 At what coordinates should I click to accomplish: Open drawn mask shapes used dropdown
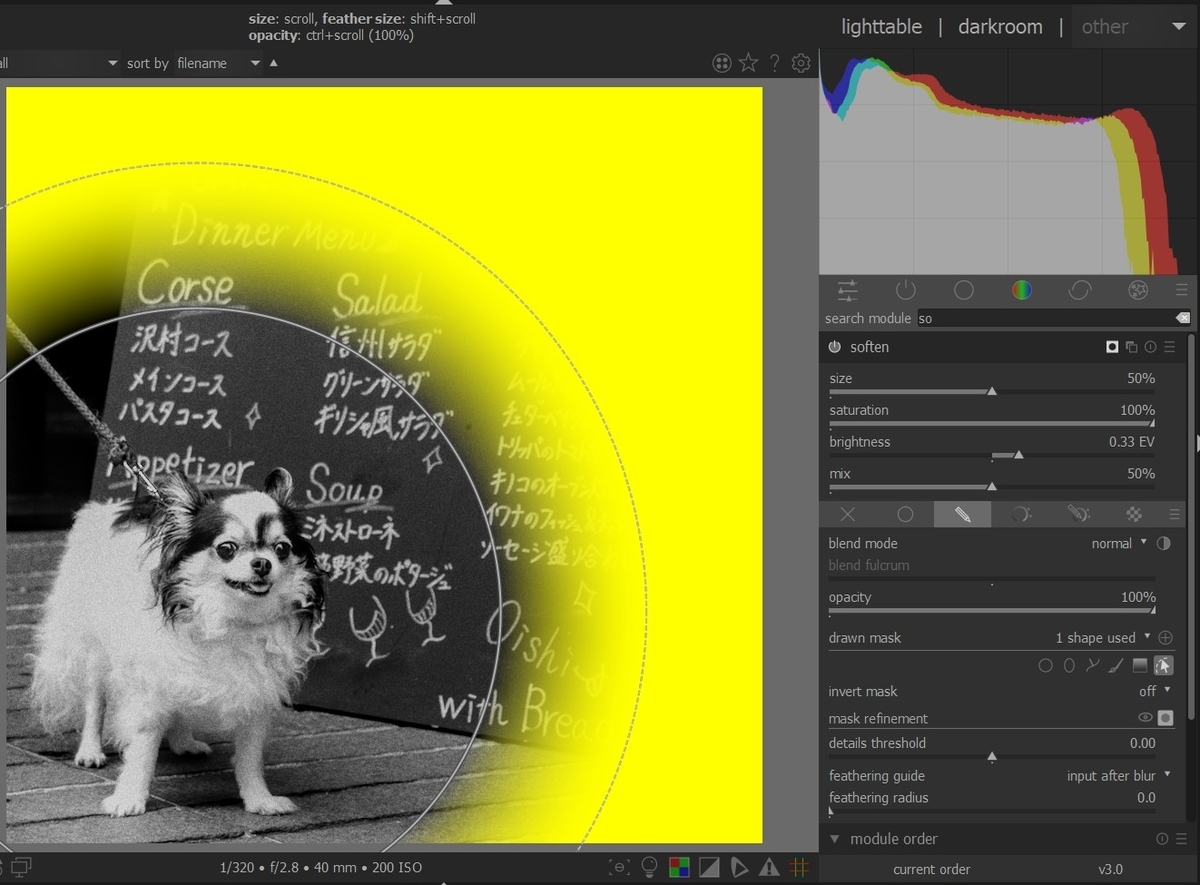[1102, 638]
